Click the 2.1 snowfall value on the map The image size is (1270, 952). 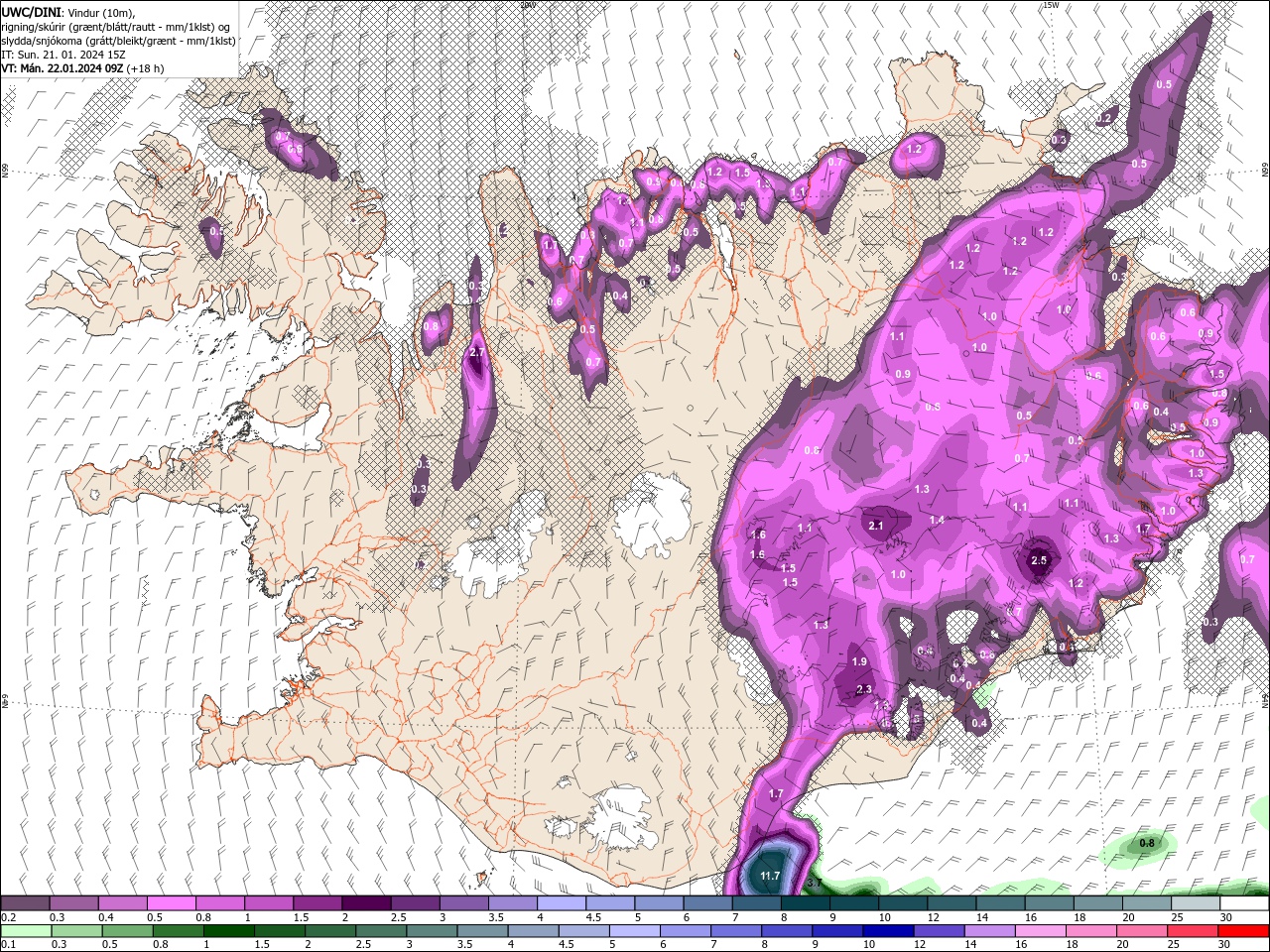[875, 526]
